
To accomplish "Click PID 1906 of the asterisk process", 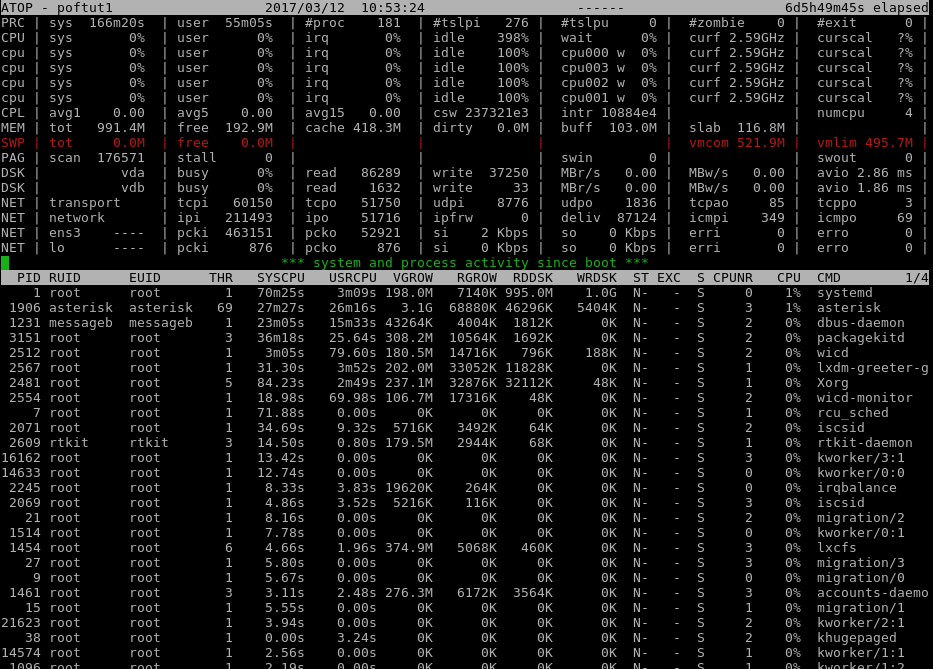I will click(x=25, y=308).
